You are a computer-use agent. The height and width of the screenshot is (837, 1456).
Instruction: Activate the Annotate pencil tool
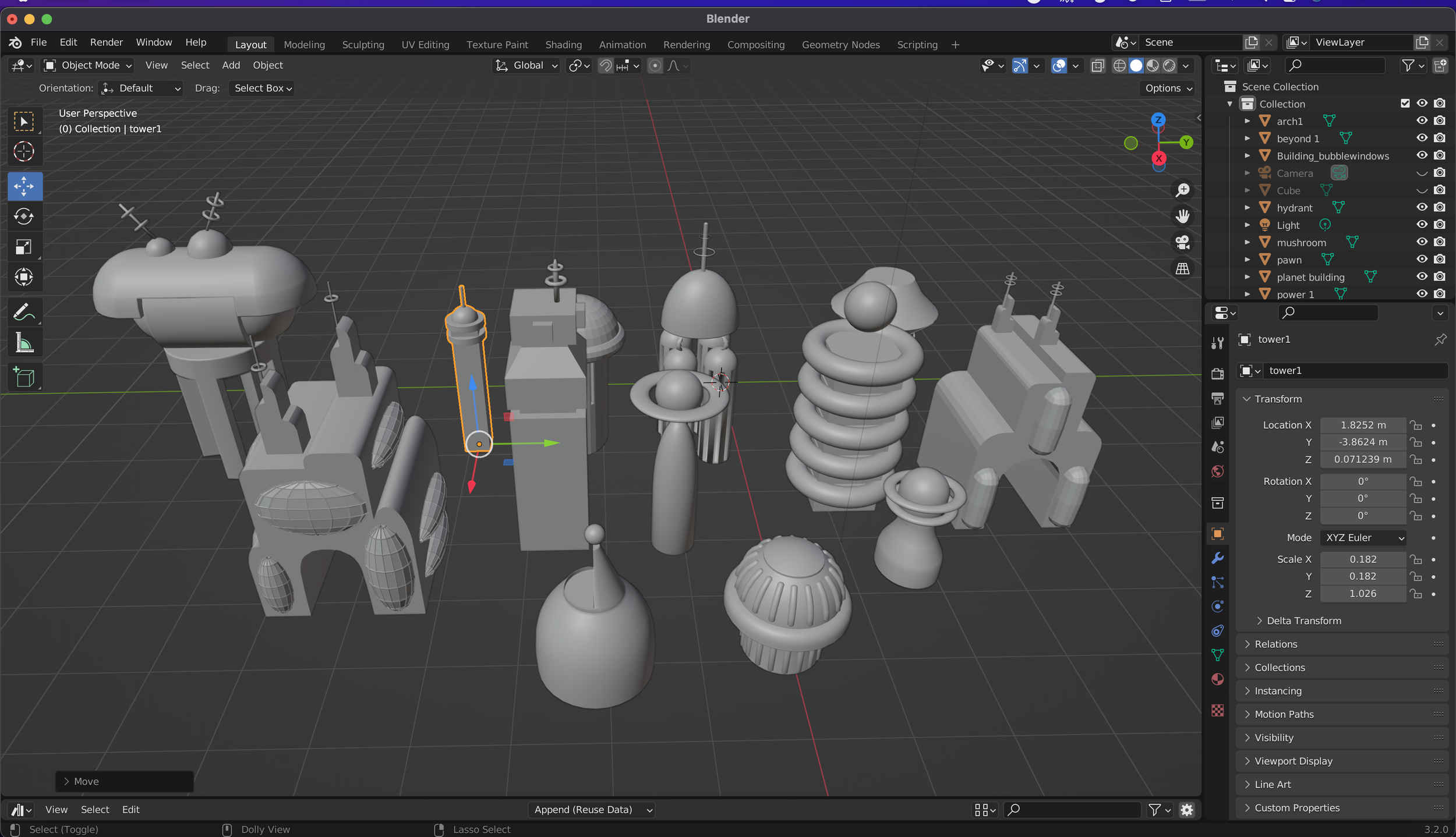[x=24, y=313]
